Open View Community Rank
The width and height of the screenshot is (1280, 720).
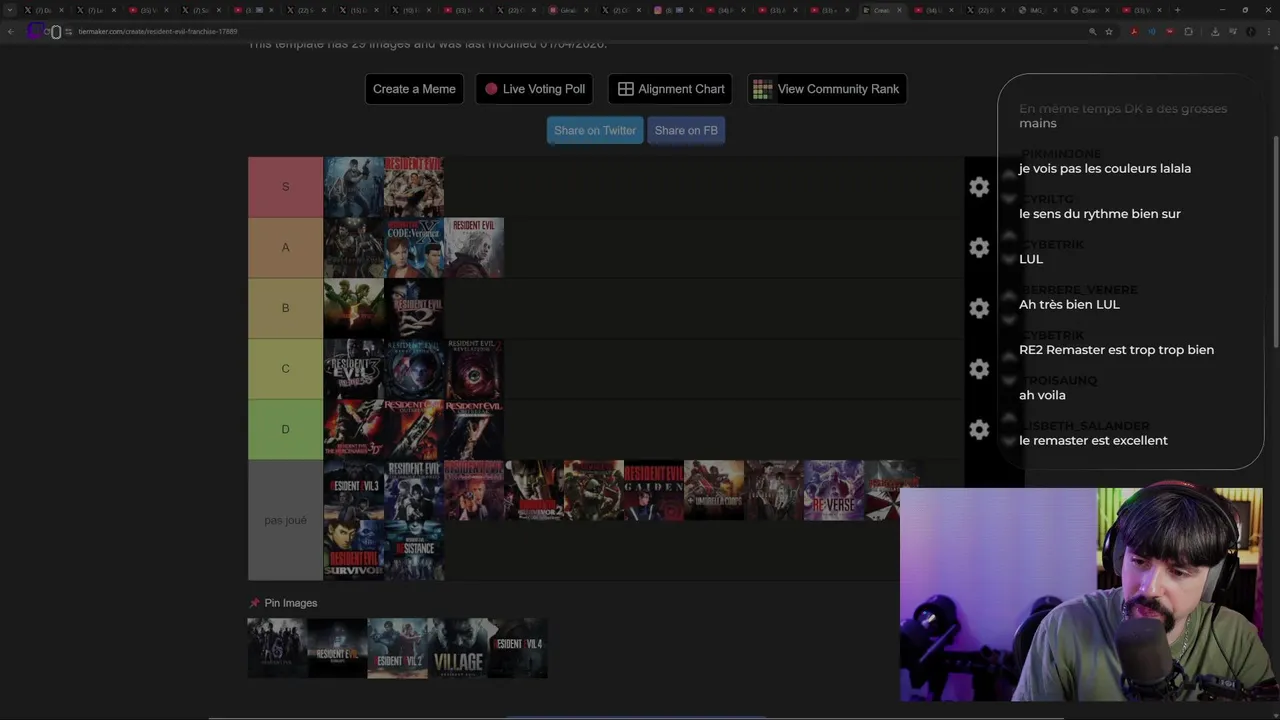coord(827,89)
